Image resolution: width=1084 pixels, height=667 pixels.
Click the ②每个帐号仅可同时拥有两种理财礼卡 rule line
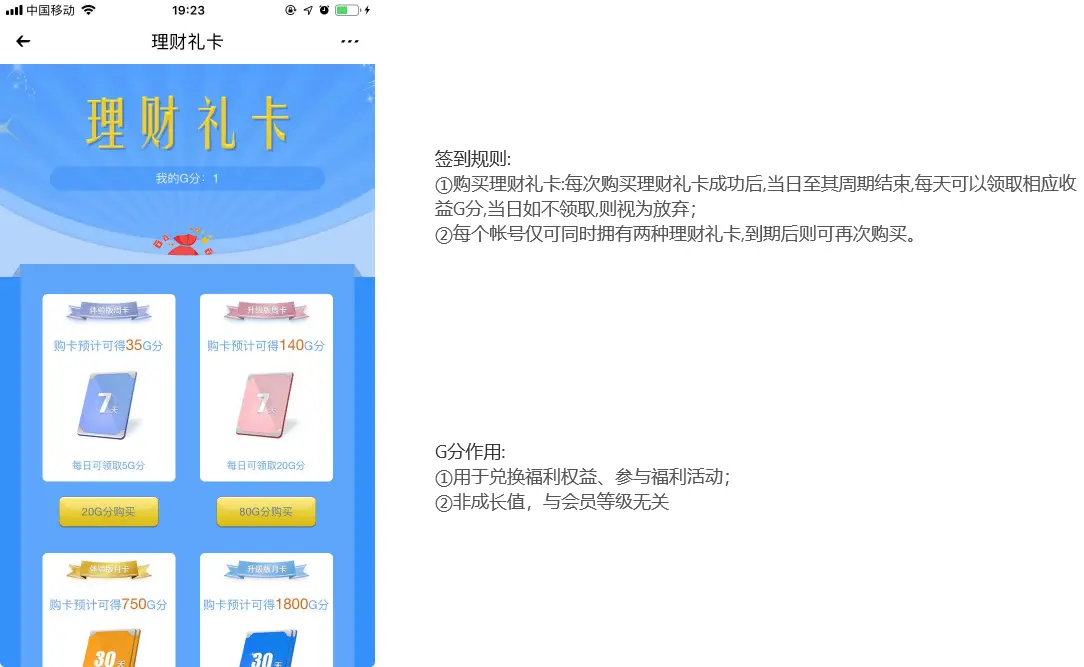[676, 234]
